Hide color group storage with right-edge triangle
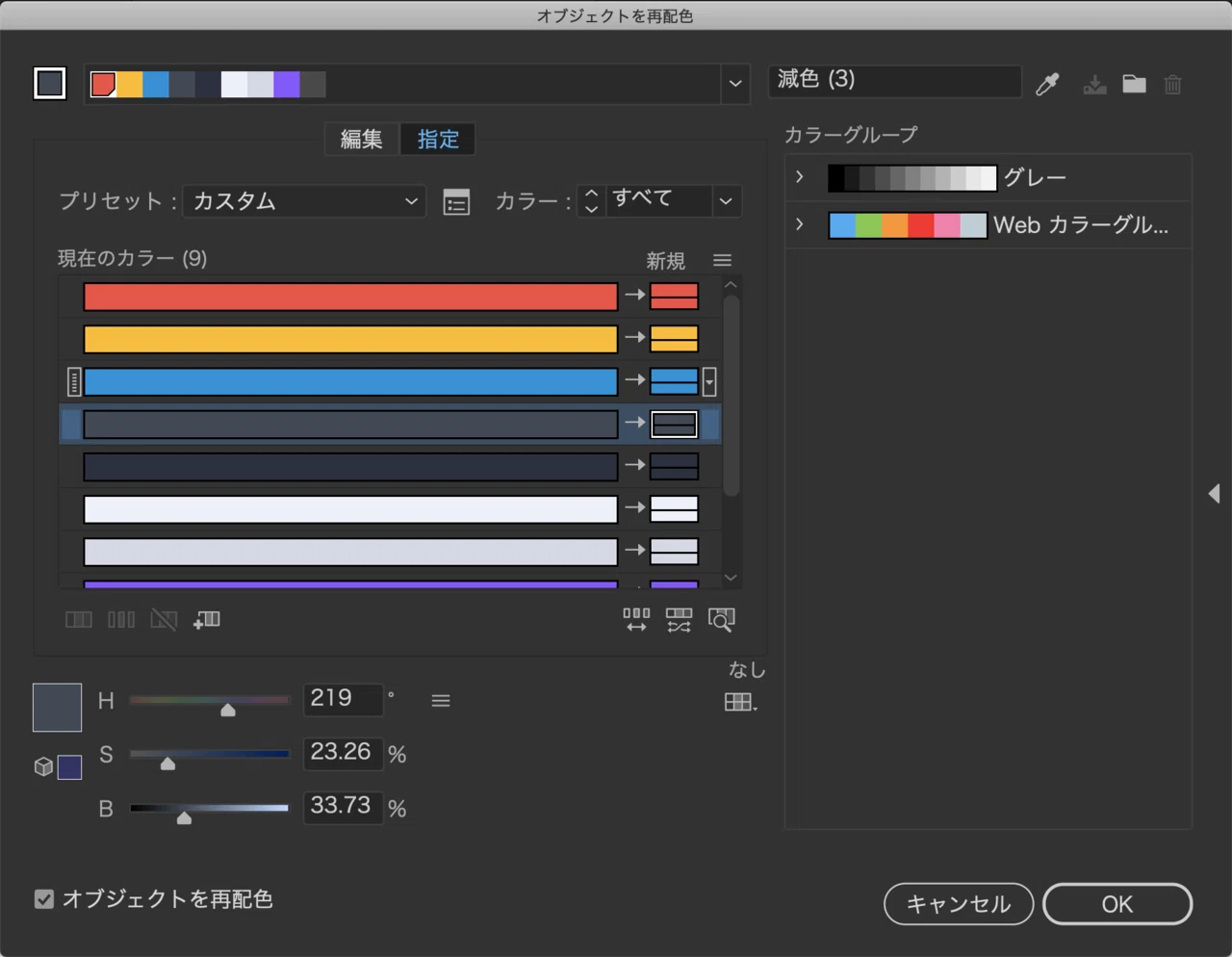This screenshot has width=1232, height=957. 1214,493
